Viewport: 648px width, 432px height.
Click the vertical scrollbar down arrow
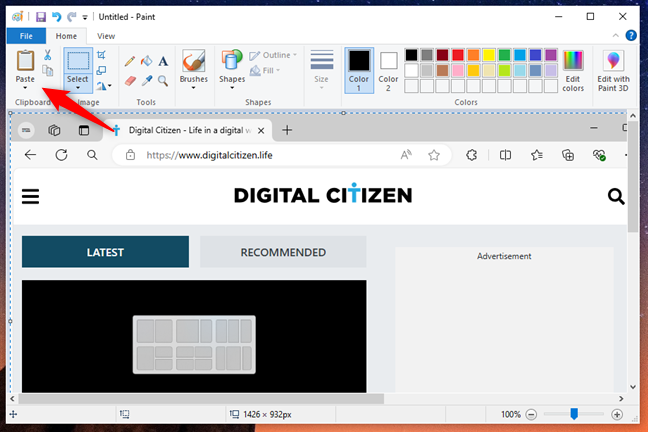click(x=633, y=387)
